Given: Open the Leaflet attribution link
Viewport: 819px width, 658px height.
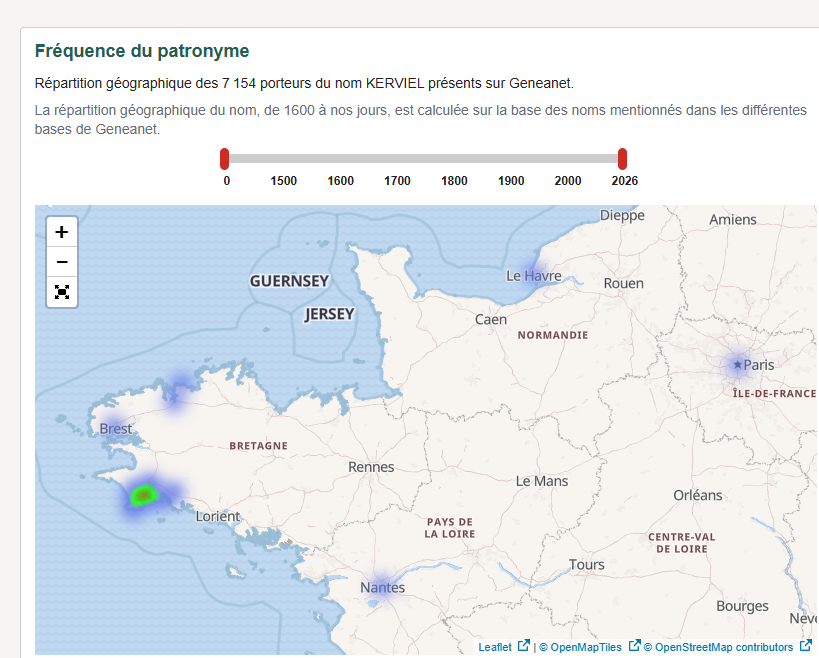Looking at the screenshot, I should (495, 647).
